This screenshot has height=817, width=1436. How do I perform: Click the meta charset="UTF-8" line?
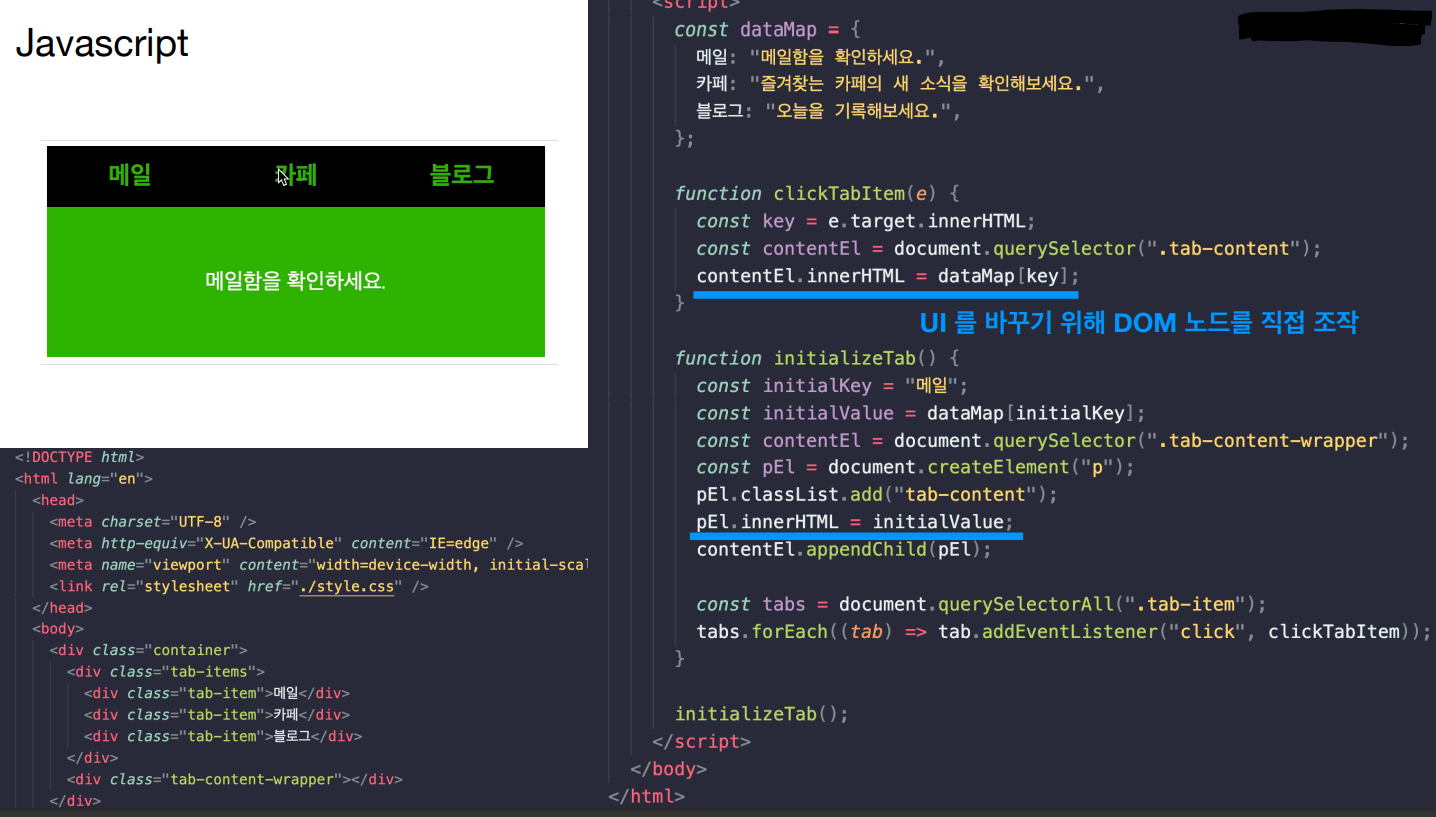tap(153, 521)
